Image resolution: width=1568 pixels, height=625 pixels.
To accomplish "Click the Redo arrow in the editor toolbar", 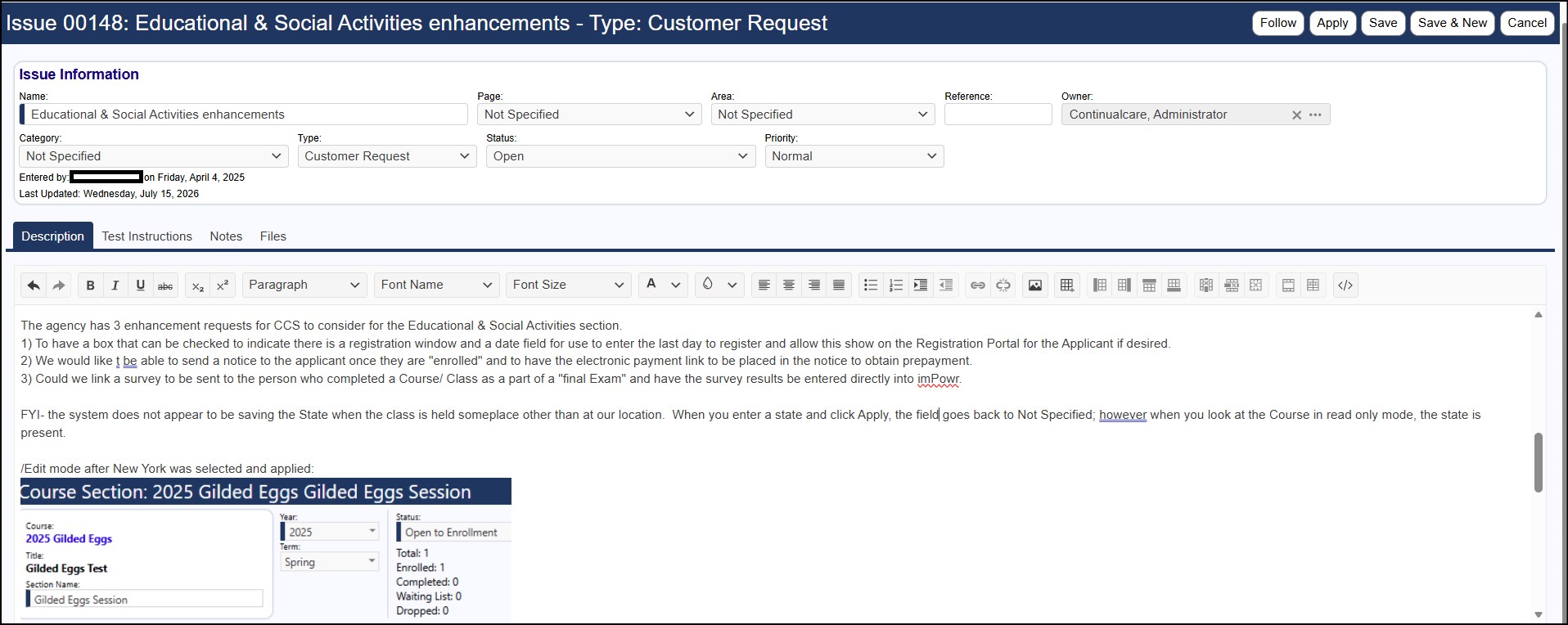I will click(59, 286).
